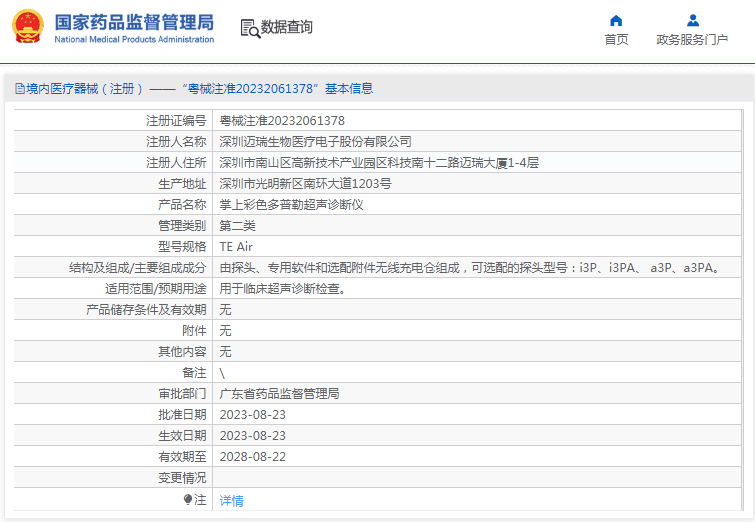Go to 首页 label

click(x=616, y=39)
